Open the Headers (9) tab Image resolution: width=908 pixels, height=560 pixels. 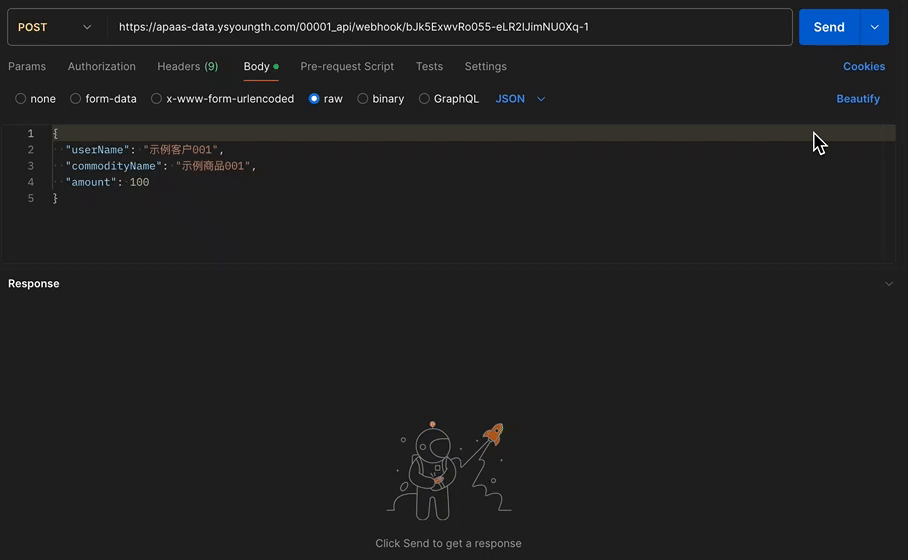click(x=188, y=67)
